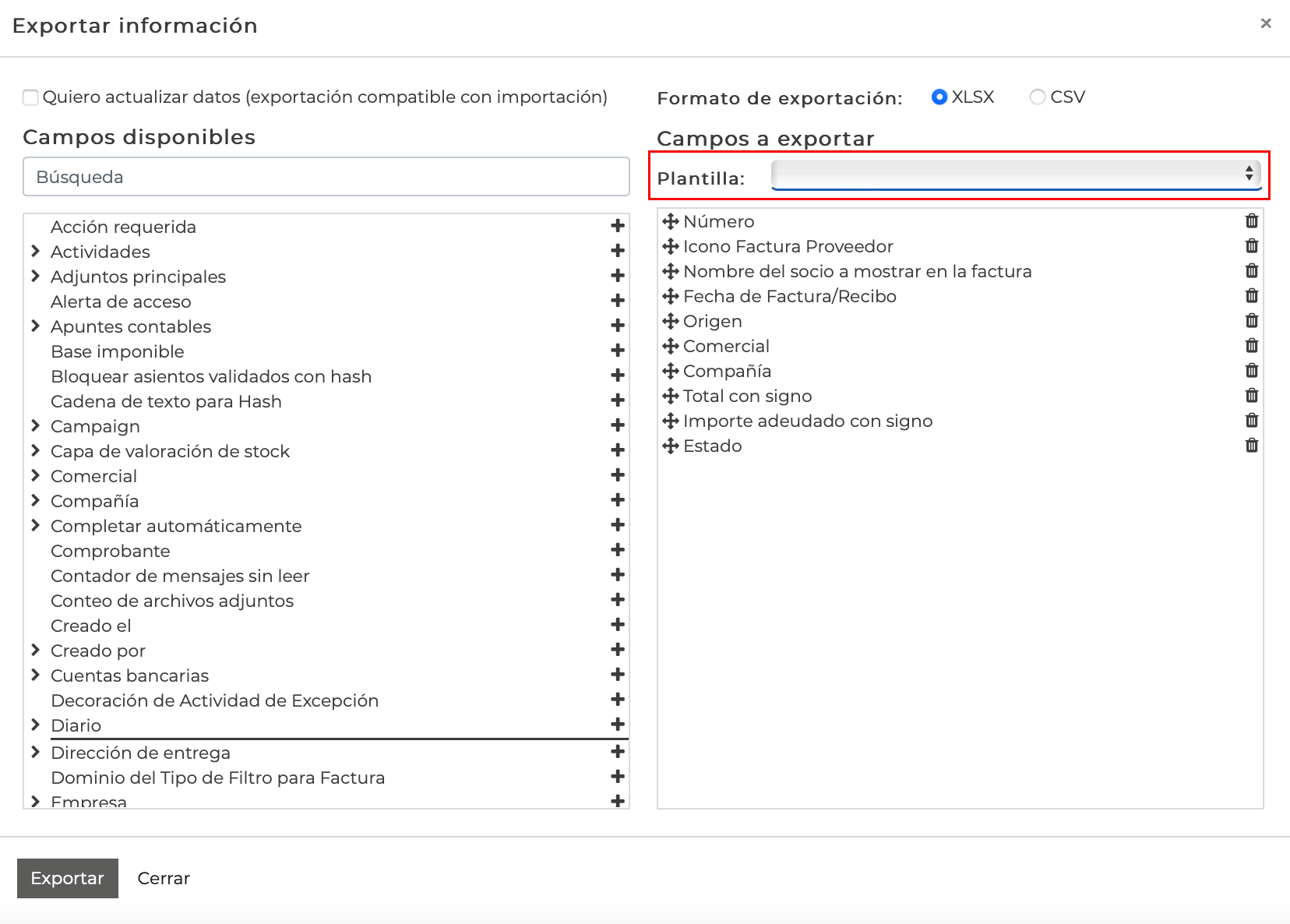The height and width of the screenshot is (924, 1290).
Task: Add the 'Acción requerida' field with plus icon
Action: (618, 226)
